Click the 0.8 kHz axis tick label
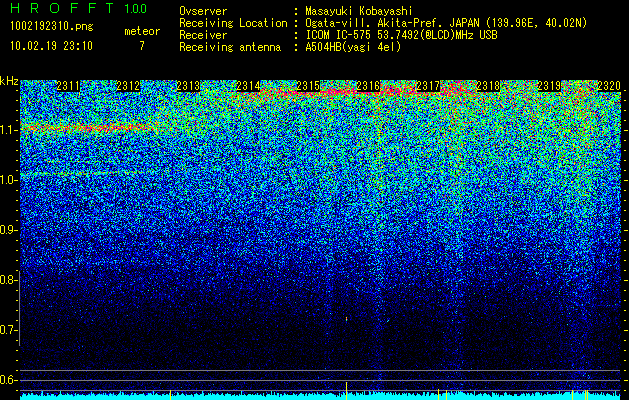The height and width of the screenshot is (400, 629). (x=7, y=280)
